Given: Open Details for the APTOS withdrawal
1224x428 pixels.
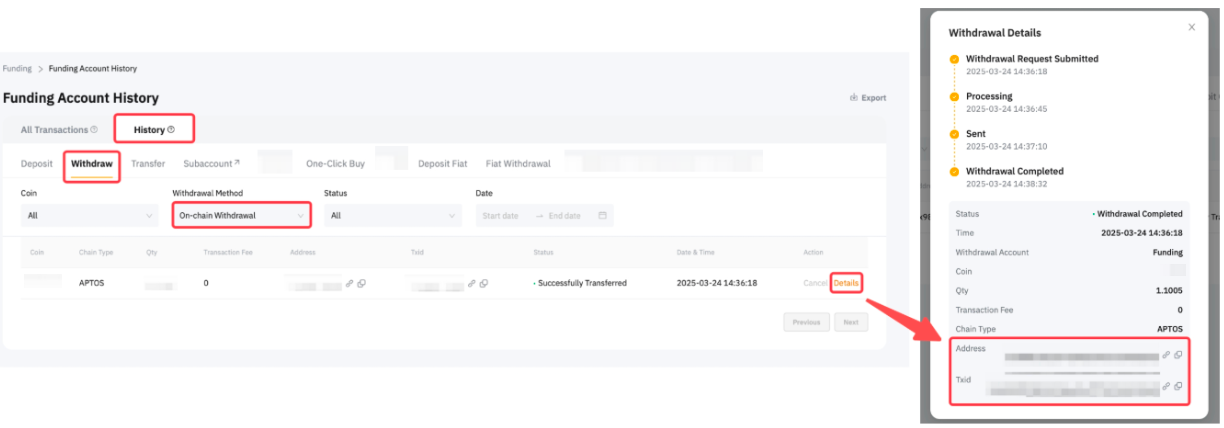Looking at the screenshot, I should [x=846, y=283].
